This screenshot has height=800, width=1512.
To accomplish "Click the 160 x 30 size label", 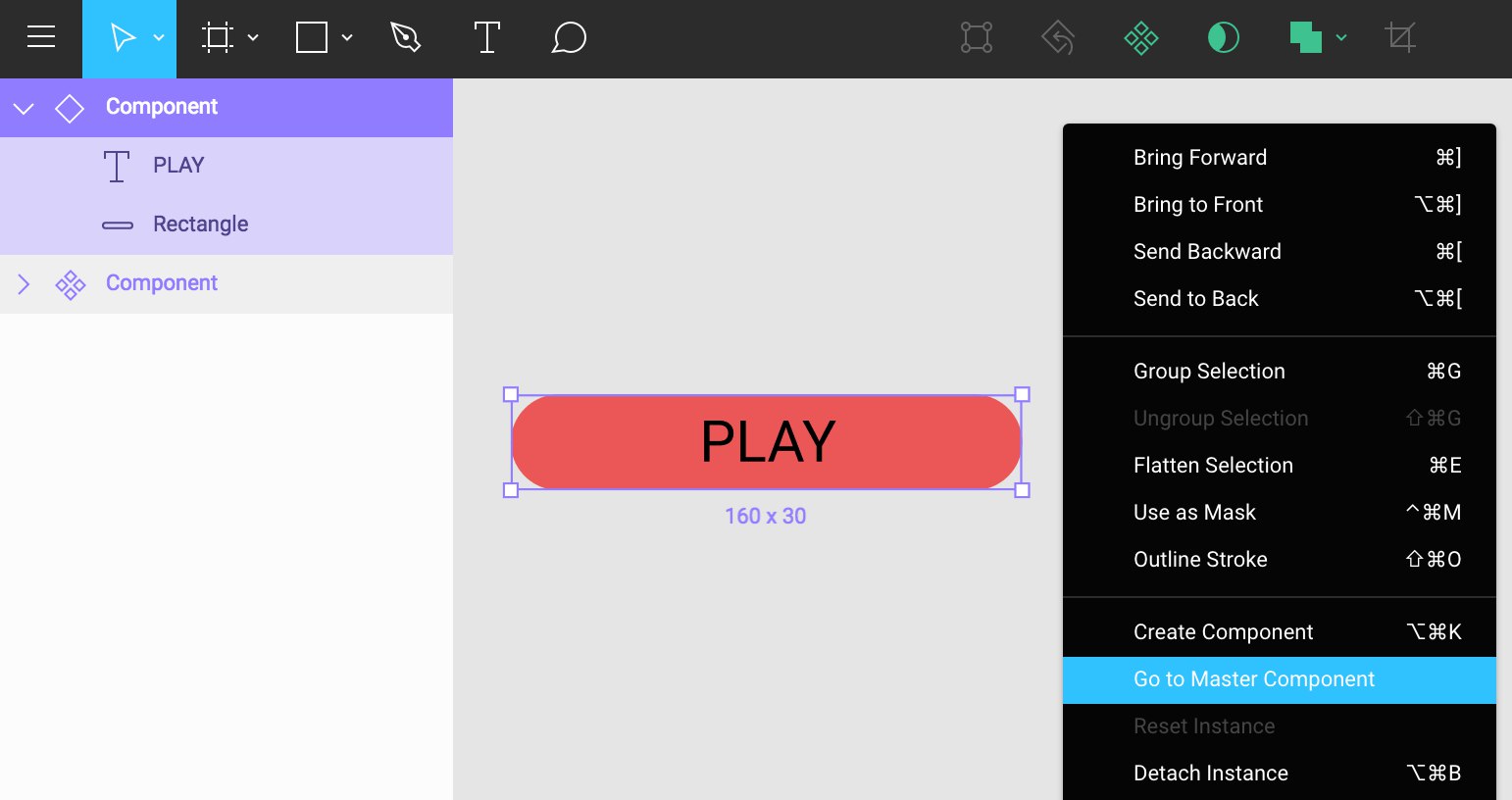I will [x=766, y=516].
